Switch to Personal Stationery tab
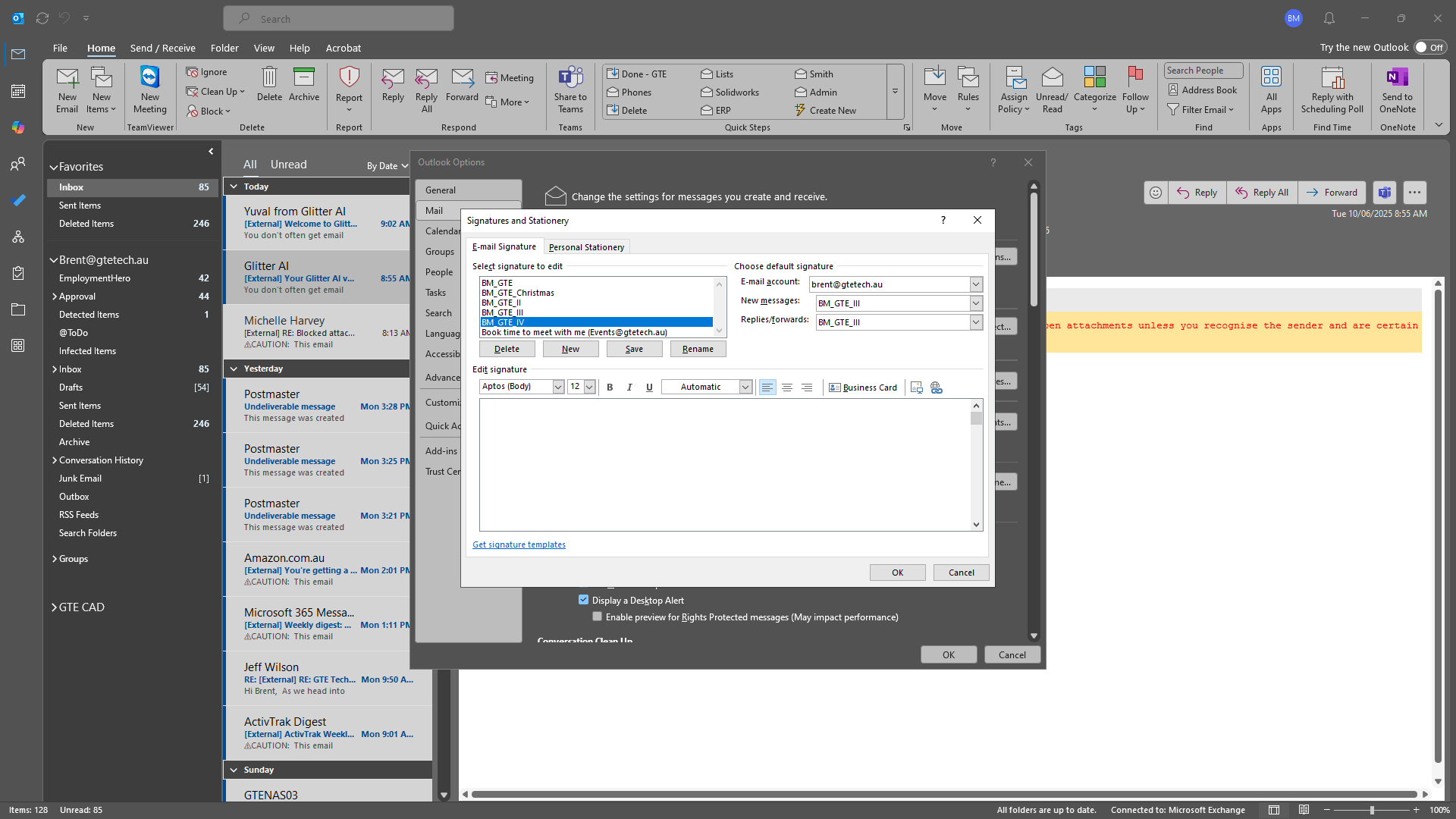This screenshot has height=819, width=1456. pyautogui.click(x=586, y=247)
